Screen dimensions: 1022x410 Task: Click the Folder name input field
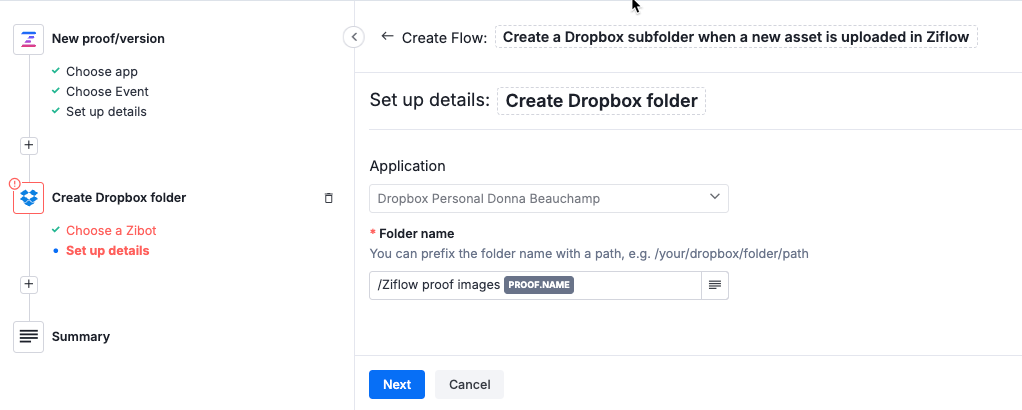point(535,286)
